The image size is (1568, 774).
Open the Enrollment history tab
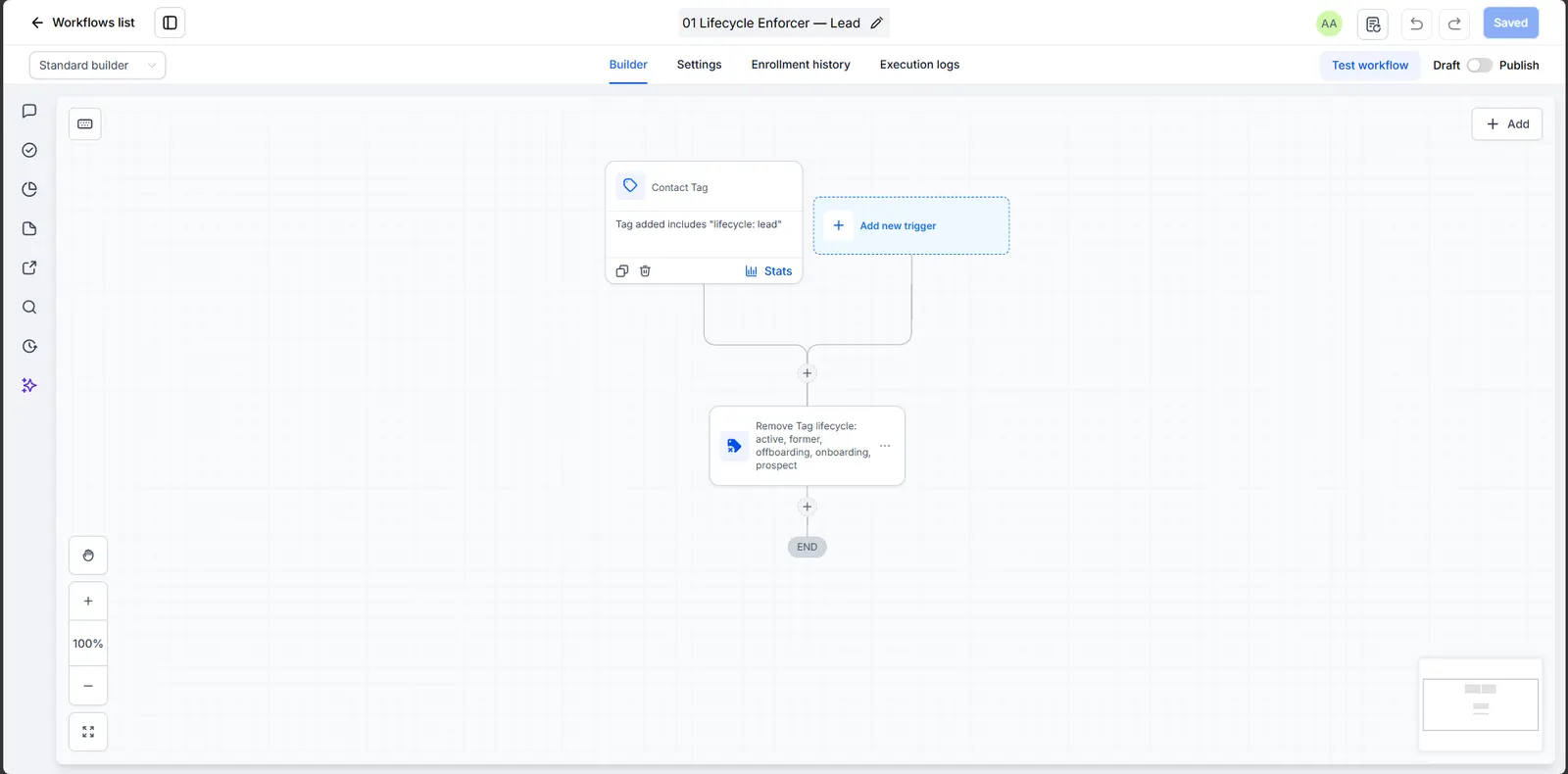(x=801, y=65)
